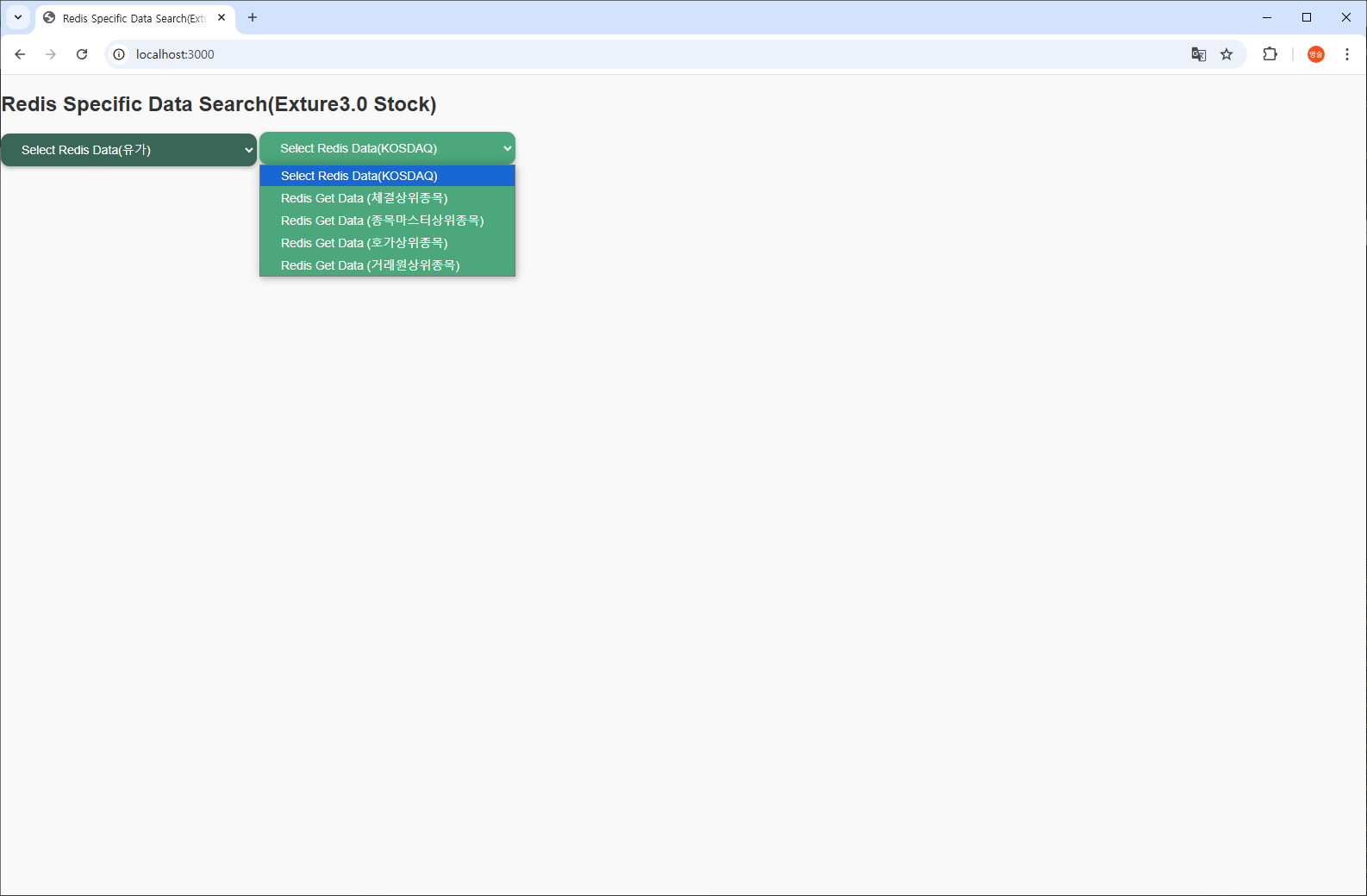This screenshot has height=896, width=1367.
Task: Open the Chrome three-dot menu
Action: (1347, 54)
